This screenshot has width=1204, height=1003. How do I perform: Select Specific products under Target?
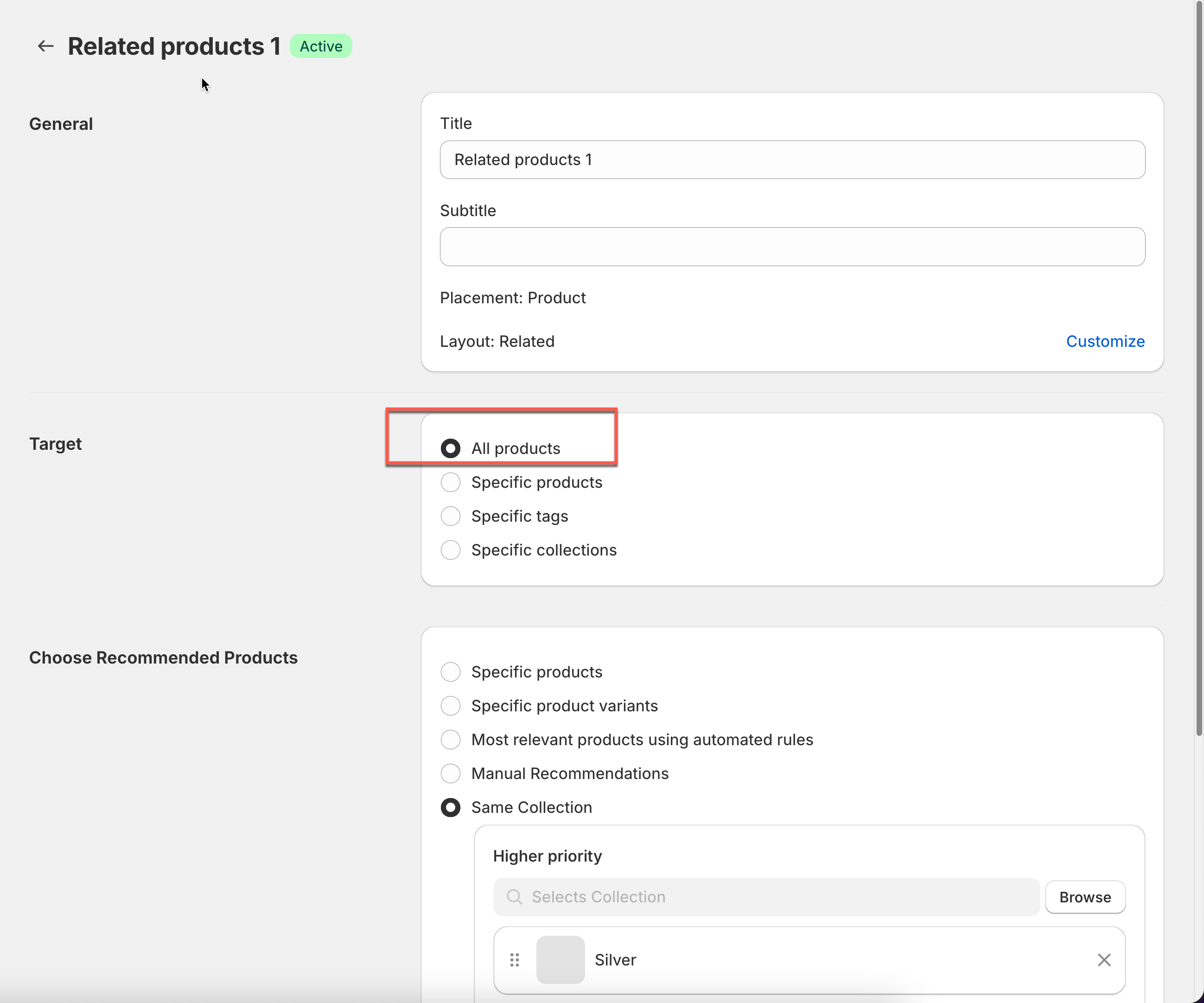[x=451, y=482]
